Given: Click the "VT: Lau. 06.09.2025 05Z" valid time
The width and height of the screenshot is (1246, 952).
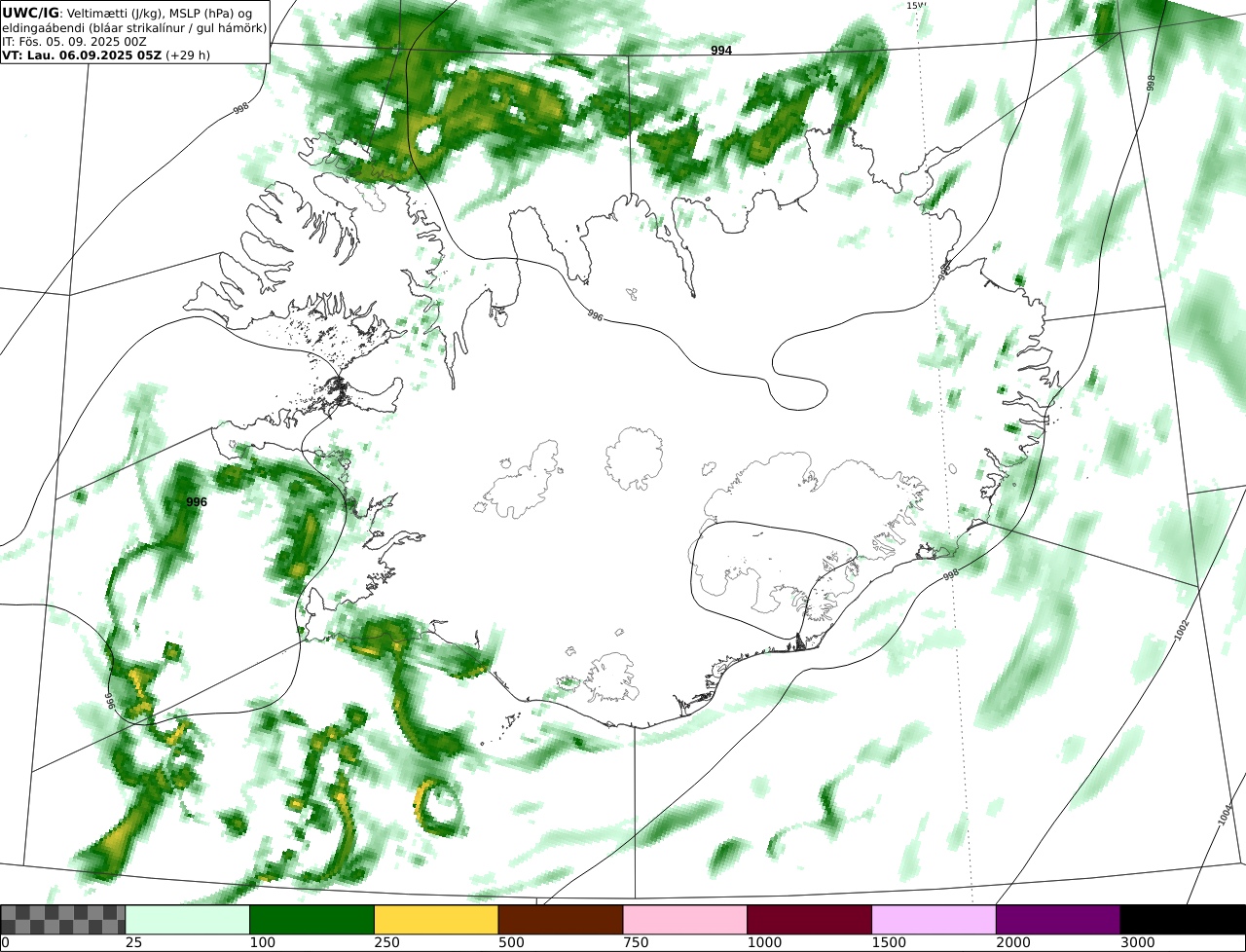Looking at the screenshot, I should (x=82, y=55).
